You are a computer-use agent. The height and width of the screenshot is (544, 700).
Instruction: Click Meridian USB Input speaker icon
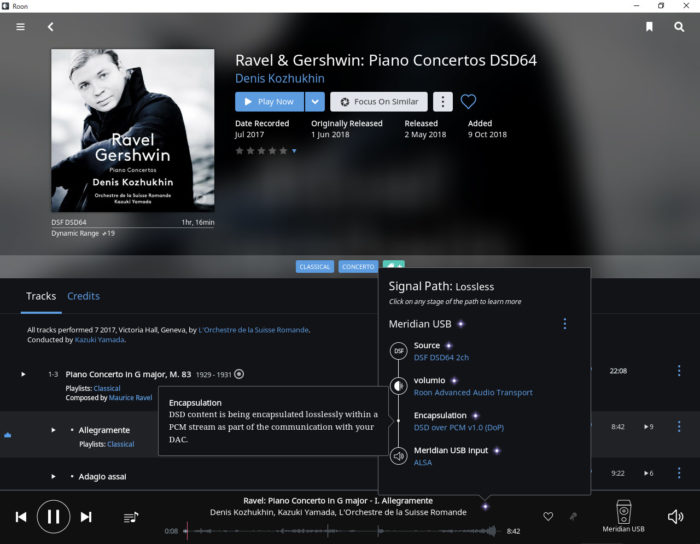399,456
